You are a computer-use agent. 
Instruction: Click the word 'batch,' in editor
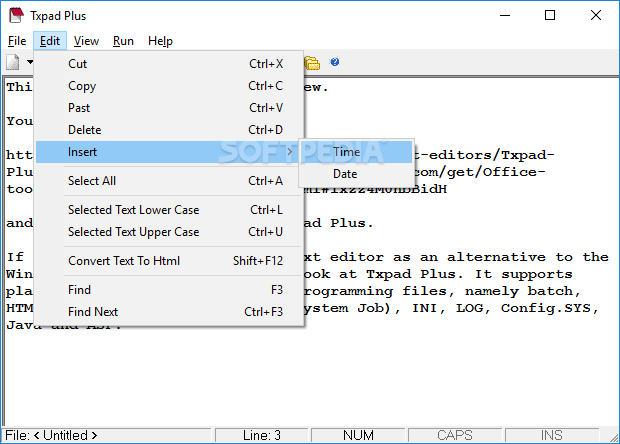pyautogui.click(x=554, y=291)
